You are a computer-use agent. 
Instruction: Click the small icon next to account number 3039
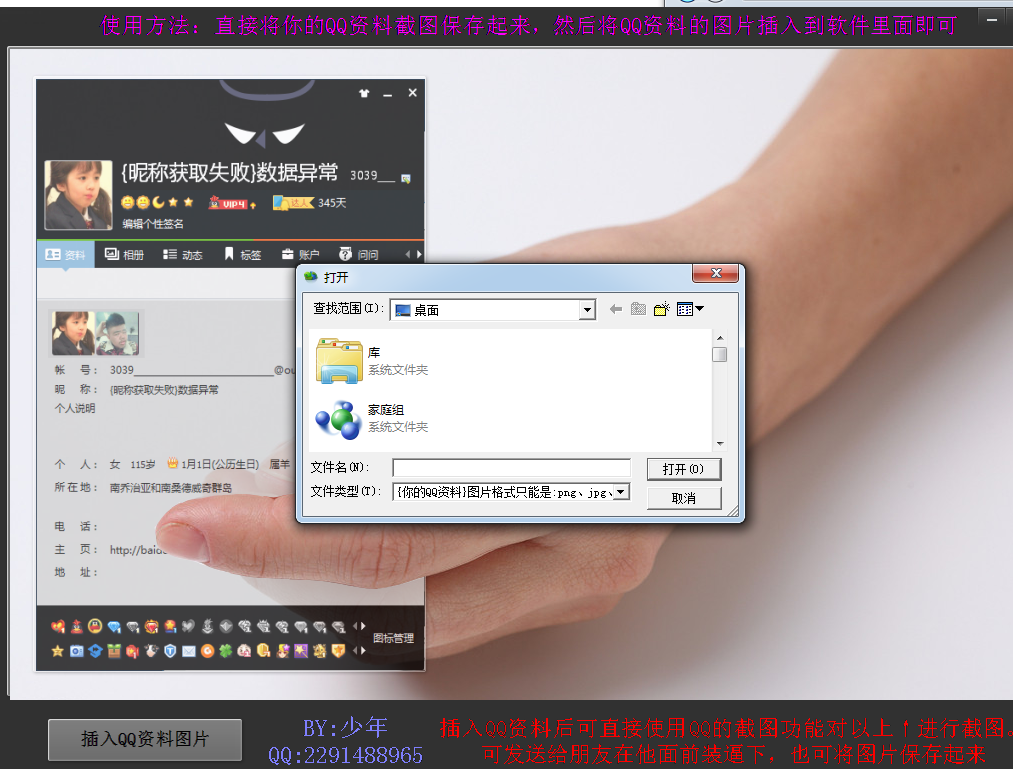(x=406, y=178)
